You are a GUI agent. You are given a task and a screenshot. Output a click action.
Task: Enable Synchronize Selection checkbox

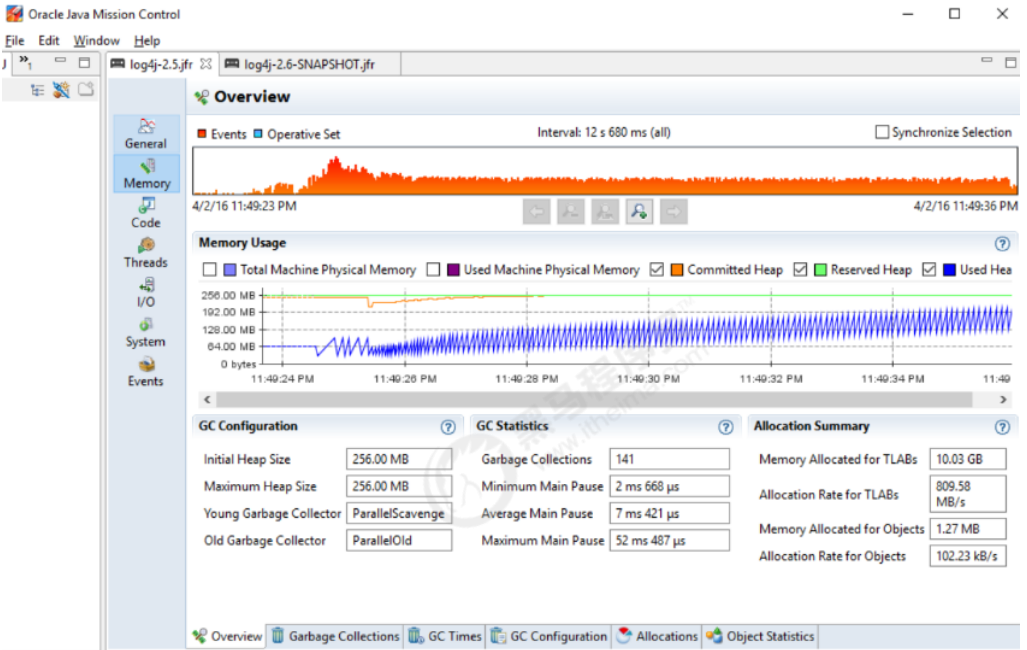[x=882, y=132]
